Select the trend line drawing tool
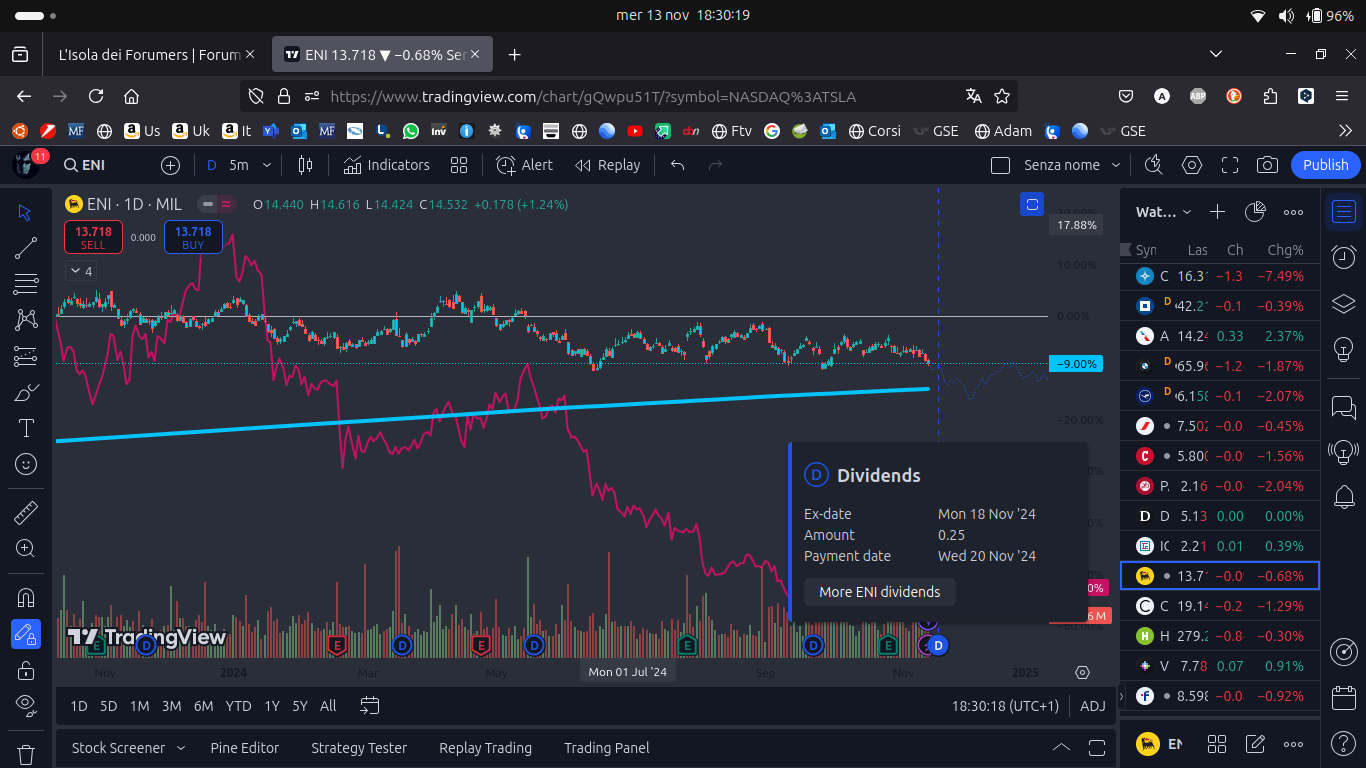Viewport: 1366px width, 768px height. [26, 248]
